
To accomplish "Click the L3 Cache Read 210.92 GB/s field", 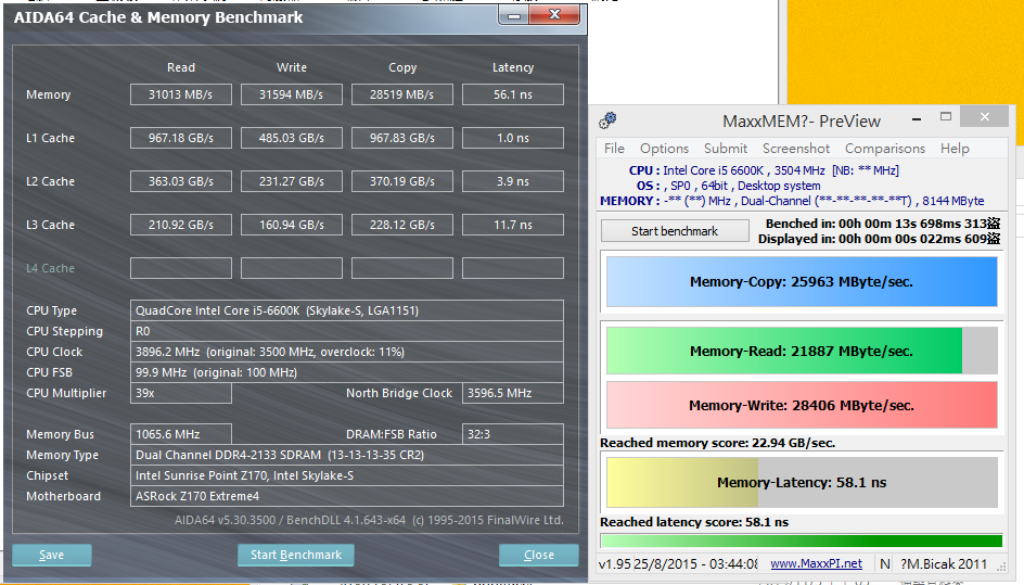I will point(181,225).
